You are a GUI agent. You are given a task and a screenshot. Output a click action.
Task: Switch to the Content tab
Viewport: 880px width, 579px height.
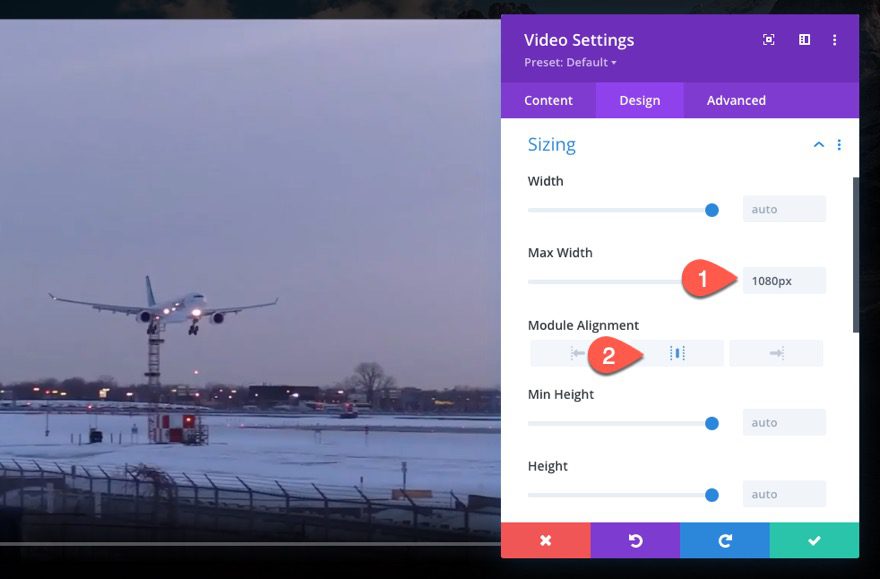click(x=548, y=100)
